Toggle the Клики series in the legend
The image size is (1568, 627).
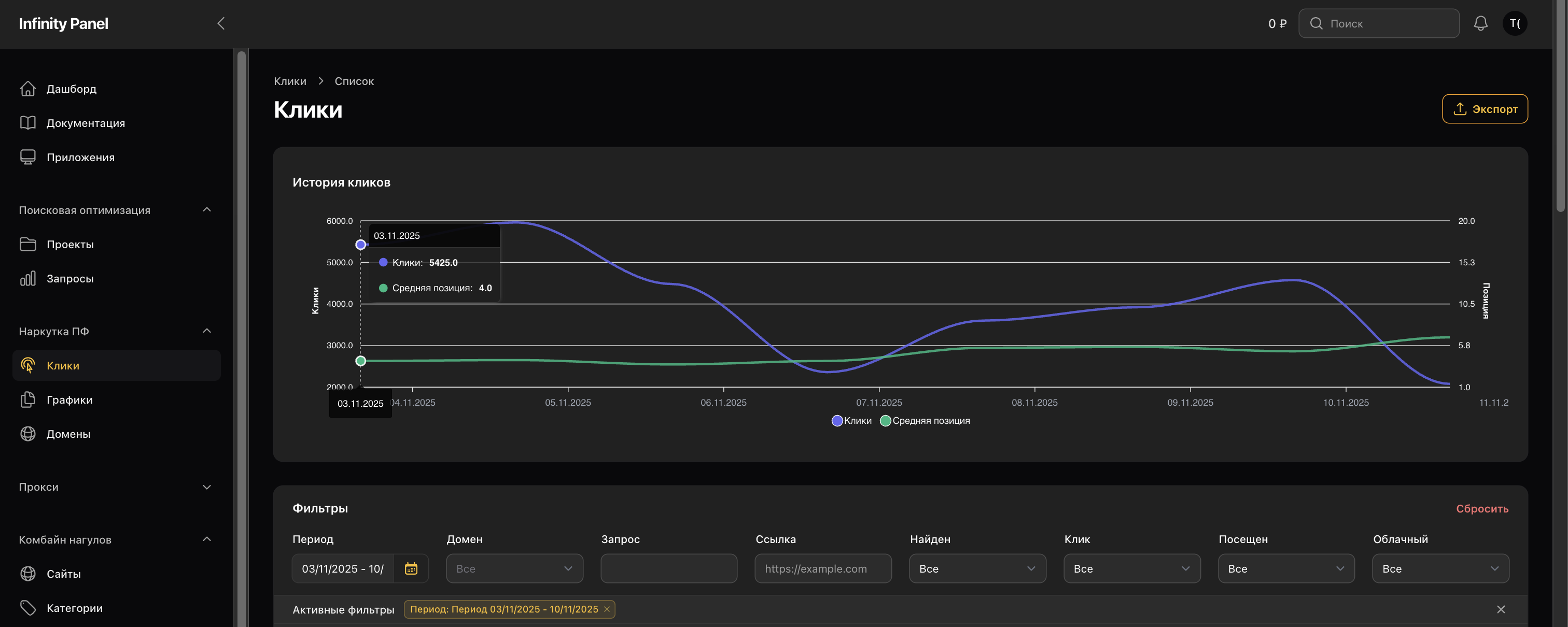pos(851,421)
